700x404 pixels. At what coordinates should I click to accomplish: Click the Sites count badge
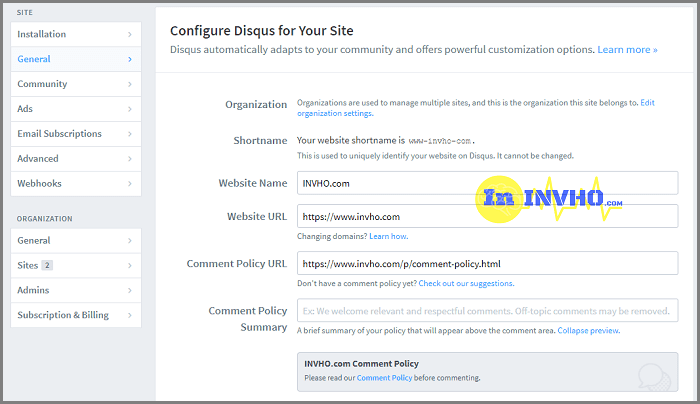click(47, 265)
